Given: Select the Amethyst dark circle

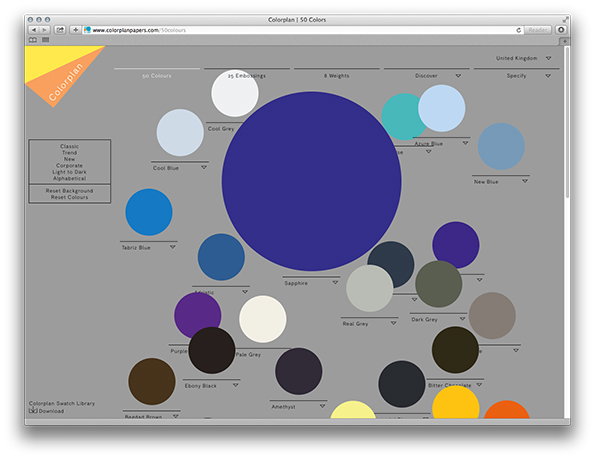Looking at the screenshot, I should 299,371.
